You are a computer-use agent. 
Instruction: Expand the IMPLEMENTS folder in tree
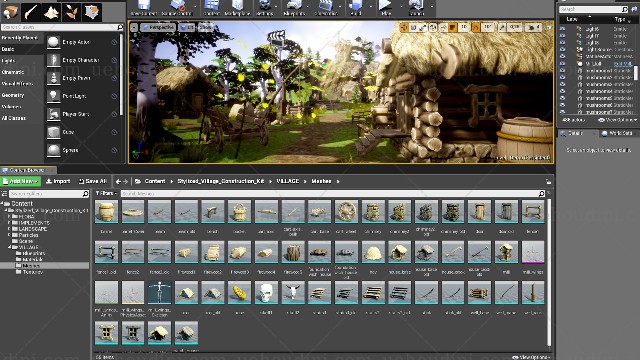pos(9,223)
